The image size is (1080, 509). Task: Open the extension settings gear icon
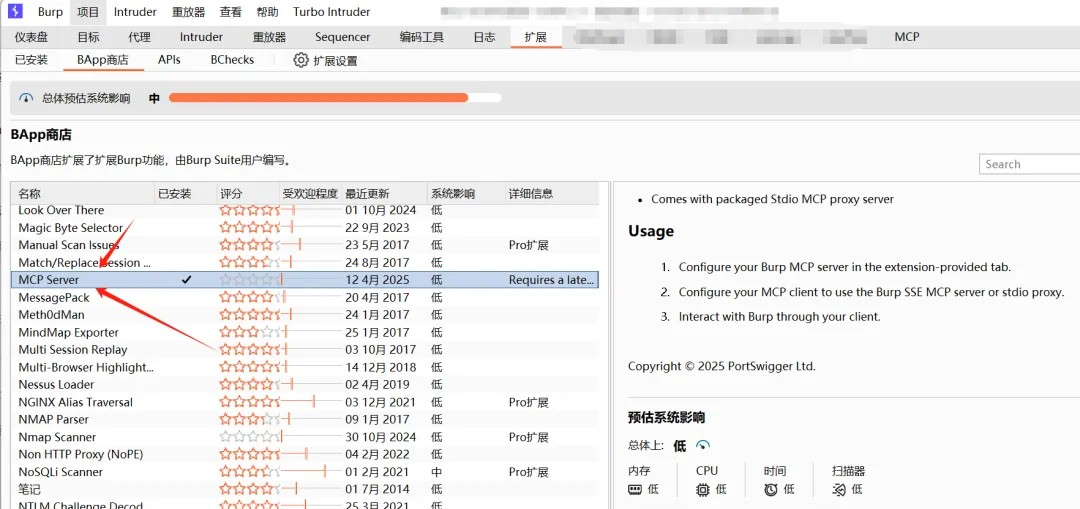[x=300, y=60]
